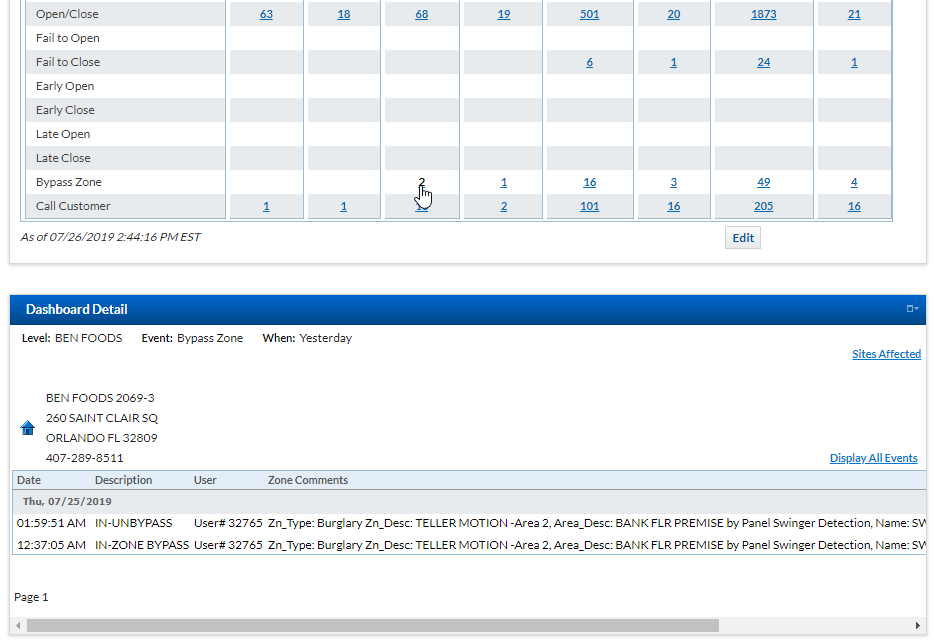Sort by the Date column header
Screen dimensions: 934x644
[29, 480]
